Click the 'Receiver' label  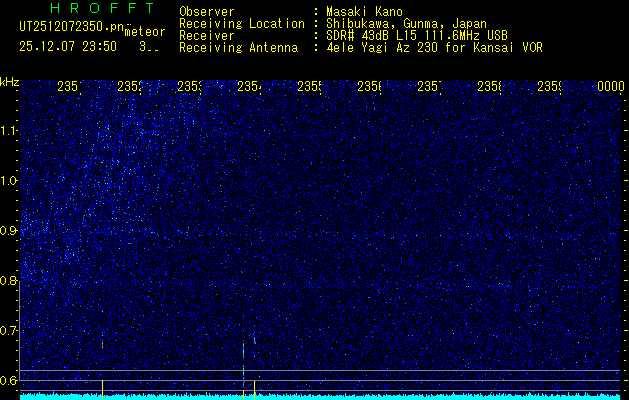pos(207,36)
